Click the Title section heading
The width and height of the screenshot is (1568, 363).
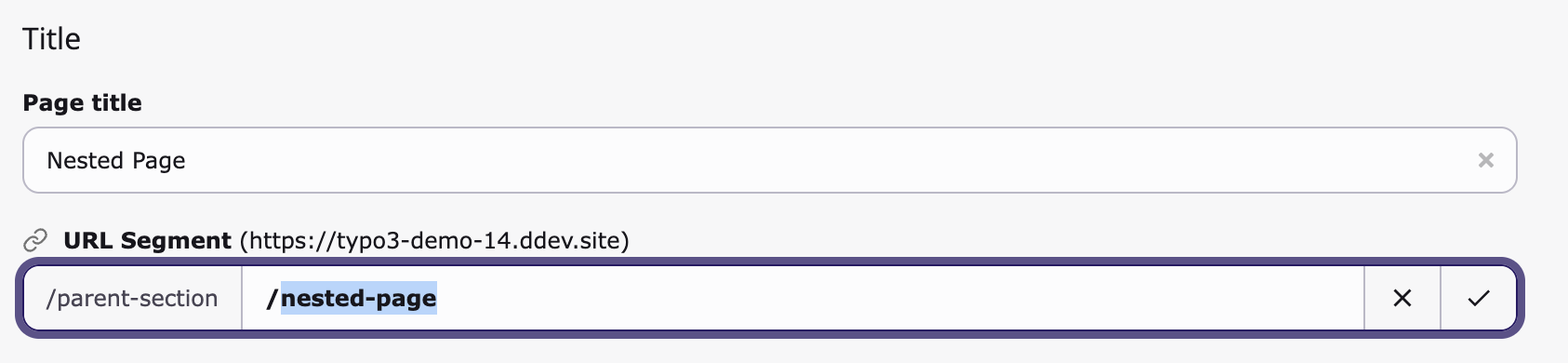pos(52,39)
